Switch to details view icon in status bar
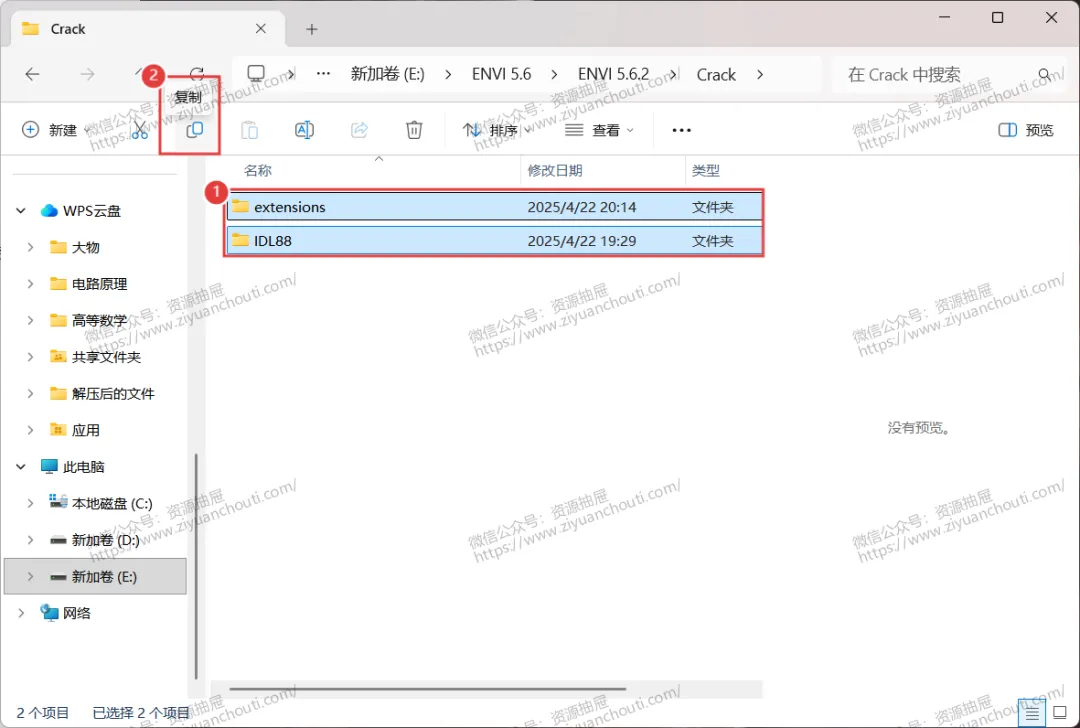The height and width of the screenshot is (728, 1080). click(x=1032, y=714)
